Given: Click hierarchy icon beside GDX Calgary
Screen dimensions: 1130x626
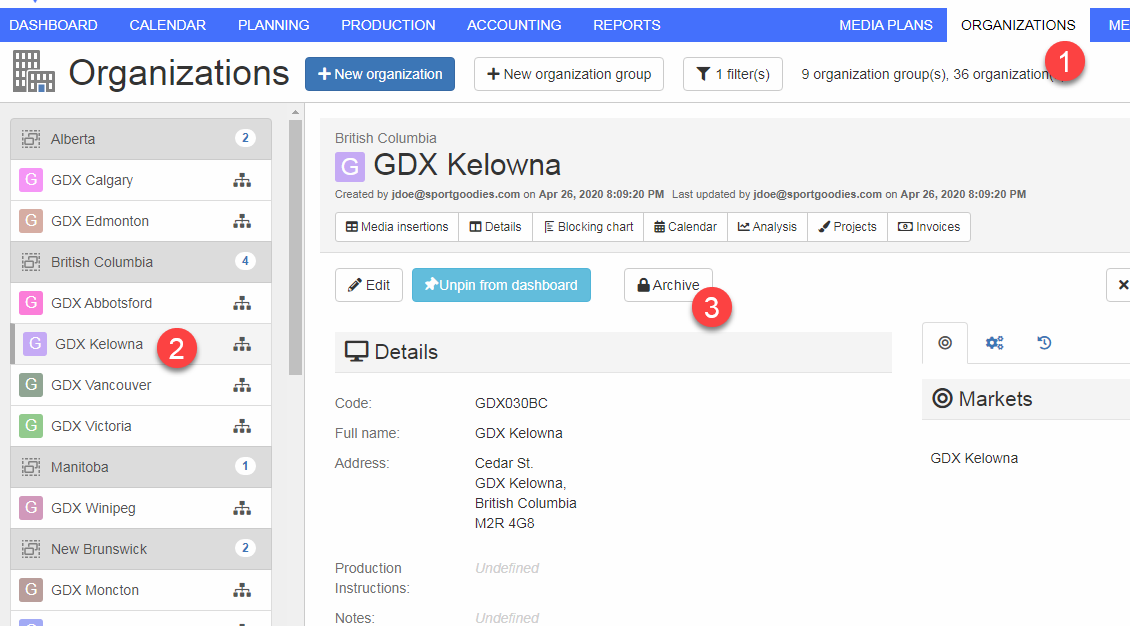Looking at the screenshot, I should 242,181.
